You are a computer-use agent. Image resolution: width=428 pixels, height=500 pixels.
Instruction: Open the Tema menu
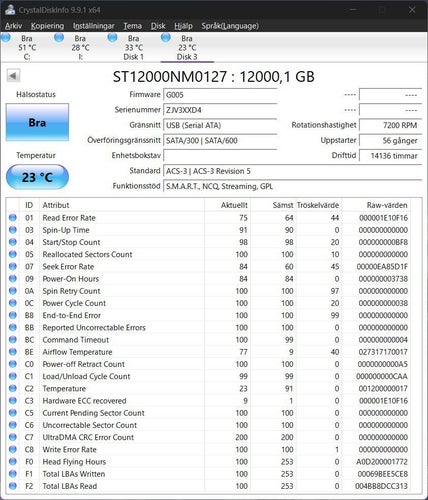coord(132,26)
